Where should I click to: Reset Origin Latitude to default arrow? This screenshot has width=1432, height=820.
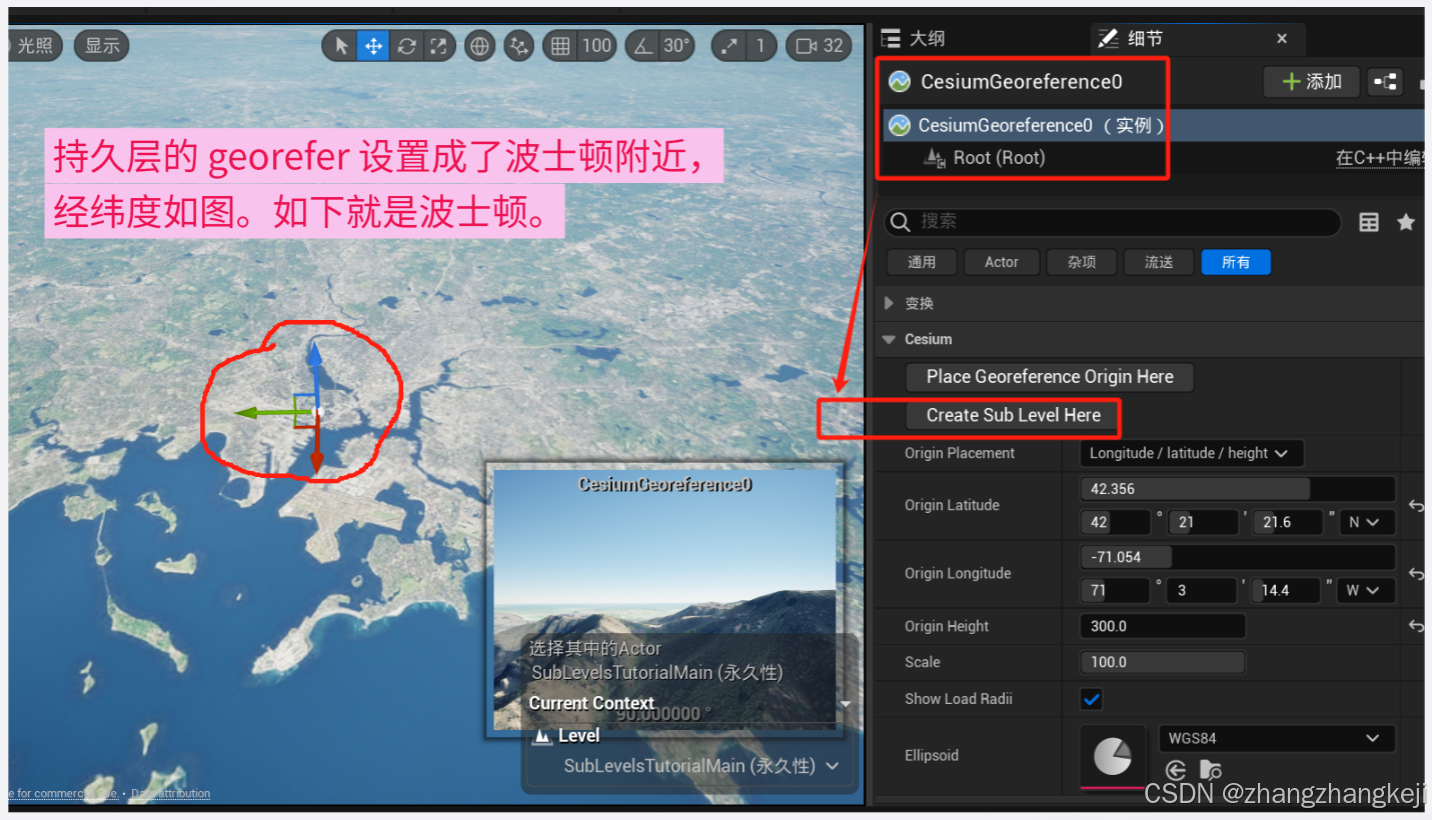pyautogui.click(x=1415, y=506)
